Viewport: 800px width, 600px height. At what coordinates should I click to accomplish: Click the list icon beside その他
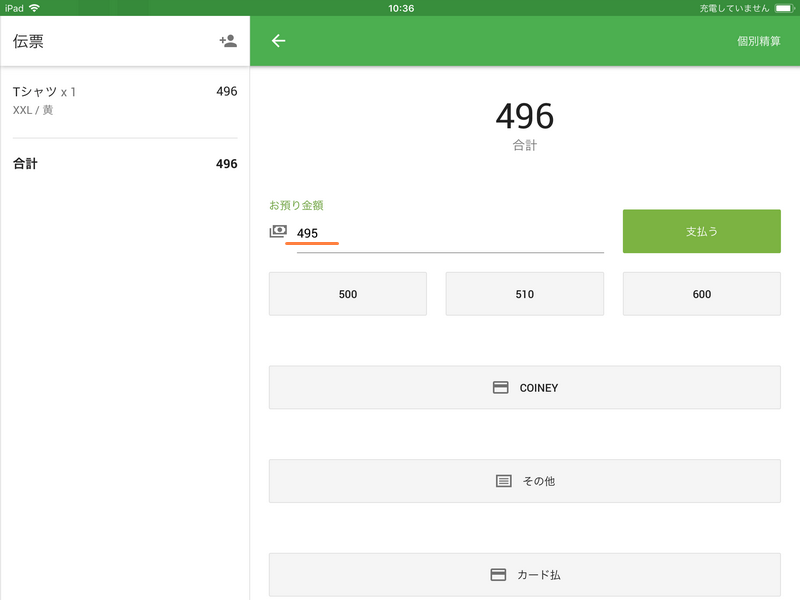504,481
